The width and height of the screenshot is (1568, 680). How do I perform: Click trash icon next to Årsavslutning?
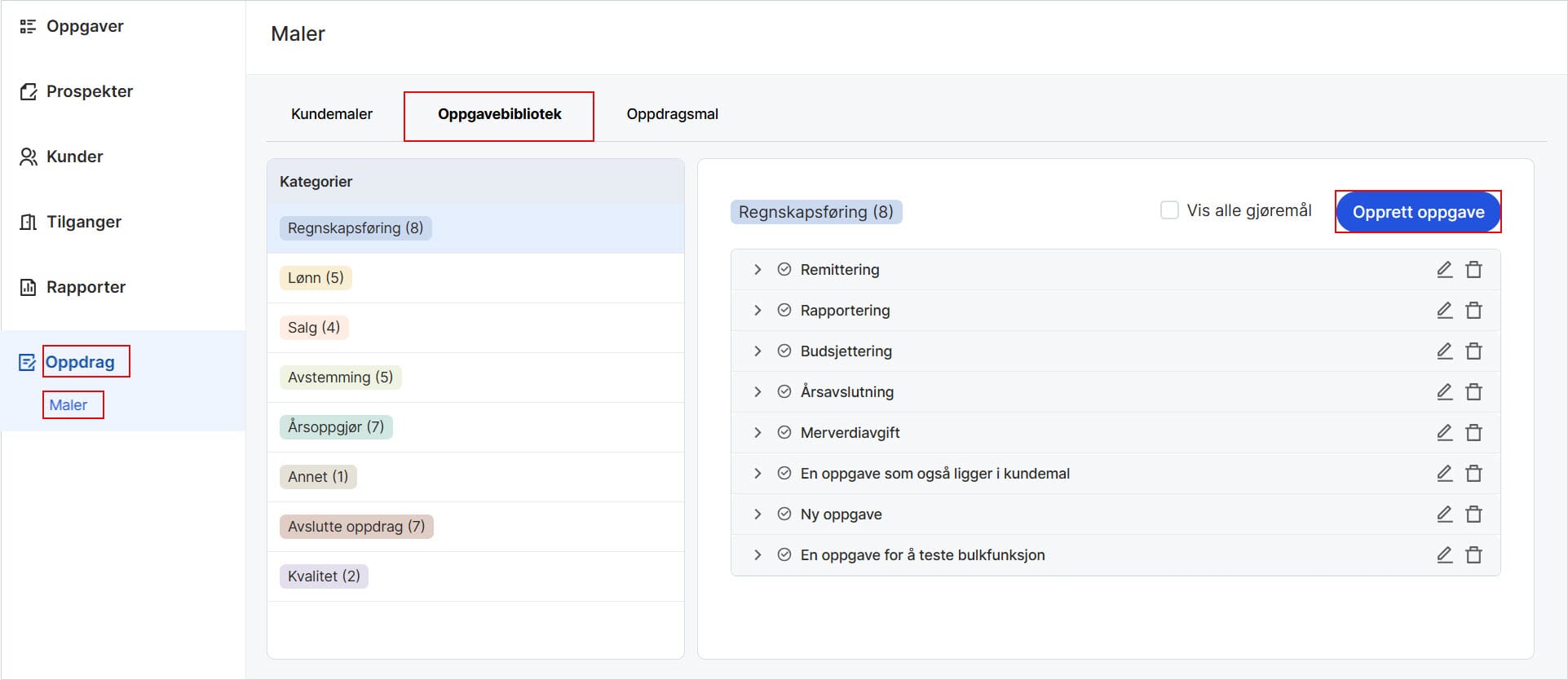point(1473,392)
